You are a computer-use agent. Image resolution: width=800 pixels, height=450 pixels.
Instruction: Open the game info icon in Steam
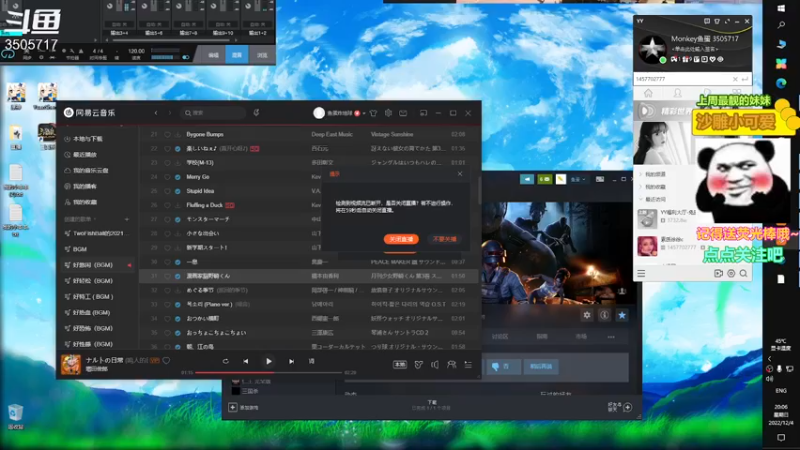point(604,315)
